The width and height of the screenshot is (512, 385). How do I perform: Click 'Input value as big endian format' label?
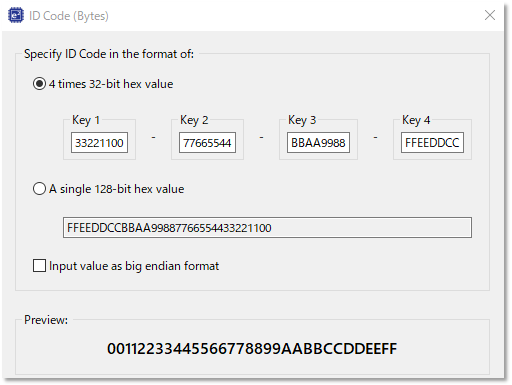pos(134,266)
